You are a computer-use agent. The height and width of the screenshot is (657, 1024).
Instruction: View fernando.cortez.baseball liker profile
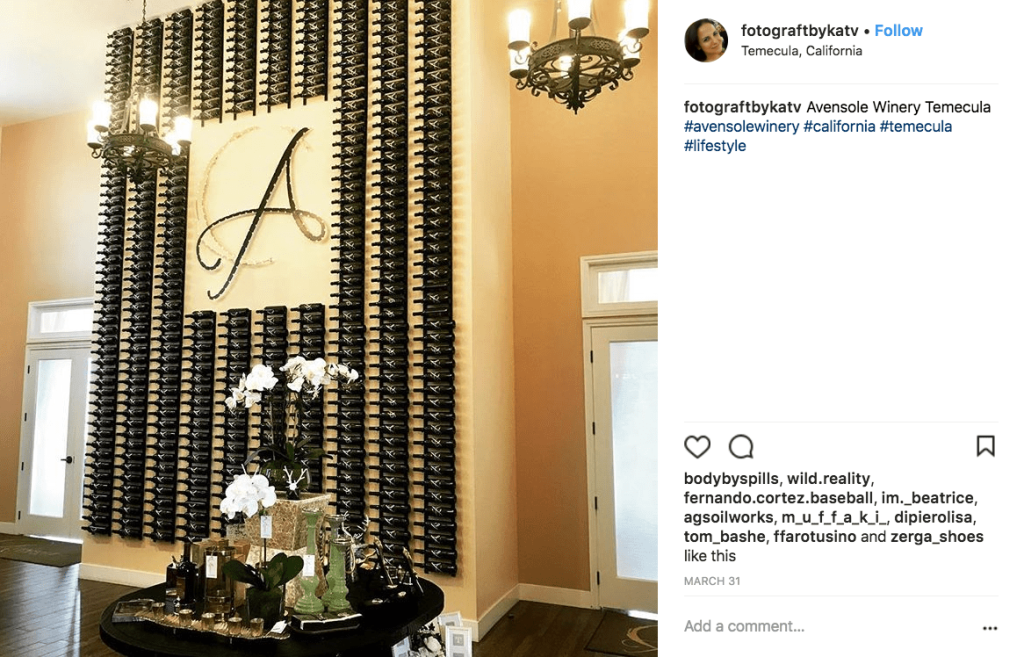coord(778,498)
